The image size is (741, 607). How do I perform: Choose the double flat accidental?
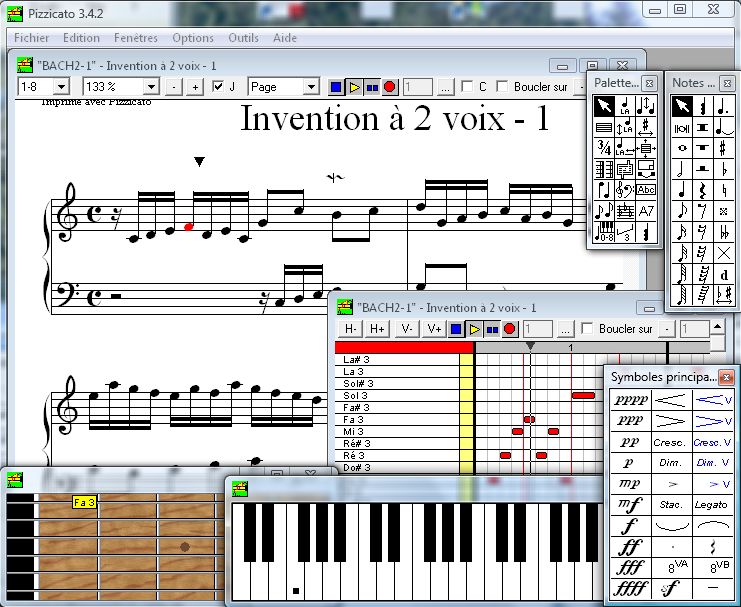(723, 232)
